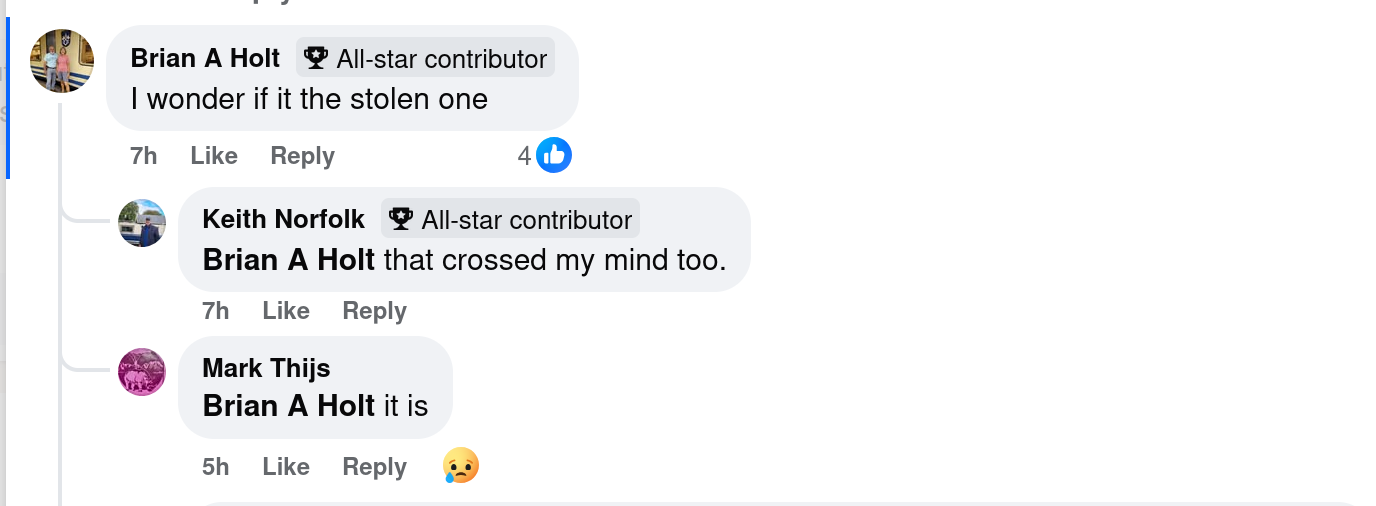Screen dimensions: 1376x506
Task: Click the crying emoji reaction on Mark's comment
Action: tap(461, 466)
